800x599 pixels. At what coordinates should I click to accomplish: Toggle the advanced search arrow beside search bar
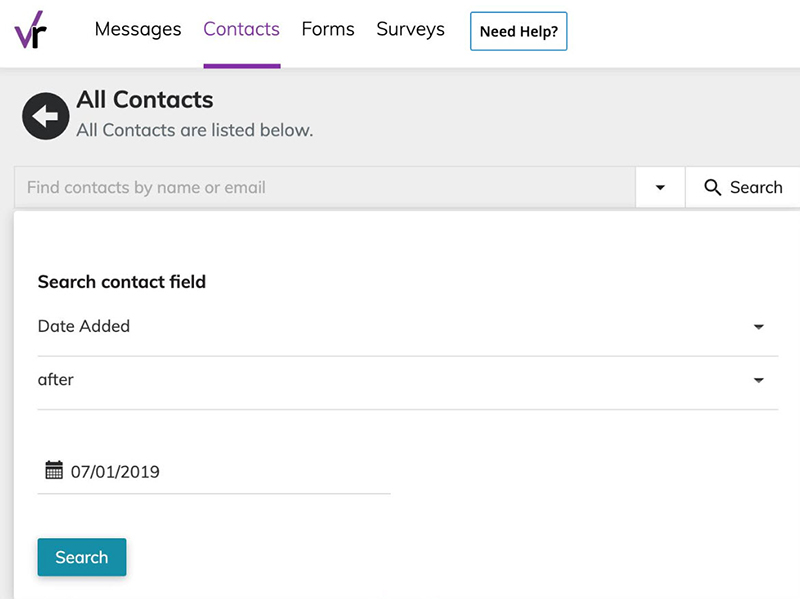click(660, 187)
